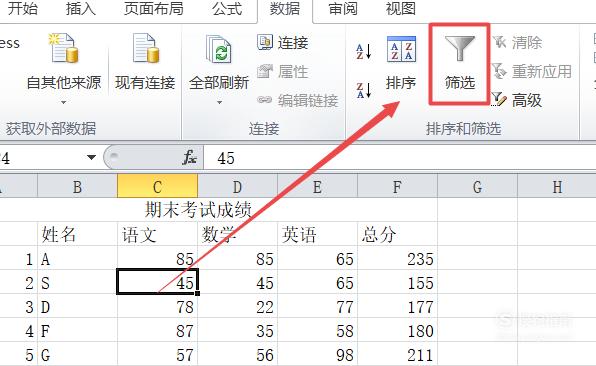
Task: Select column D header
Action: [238, 186]
